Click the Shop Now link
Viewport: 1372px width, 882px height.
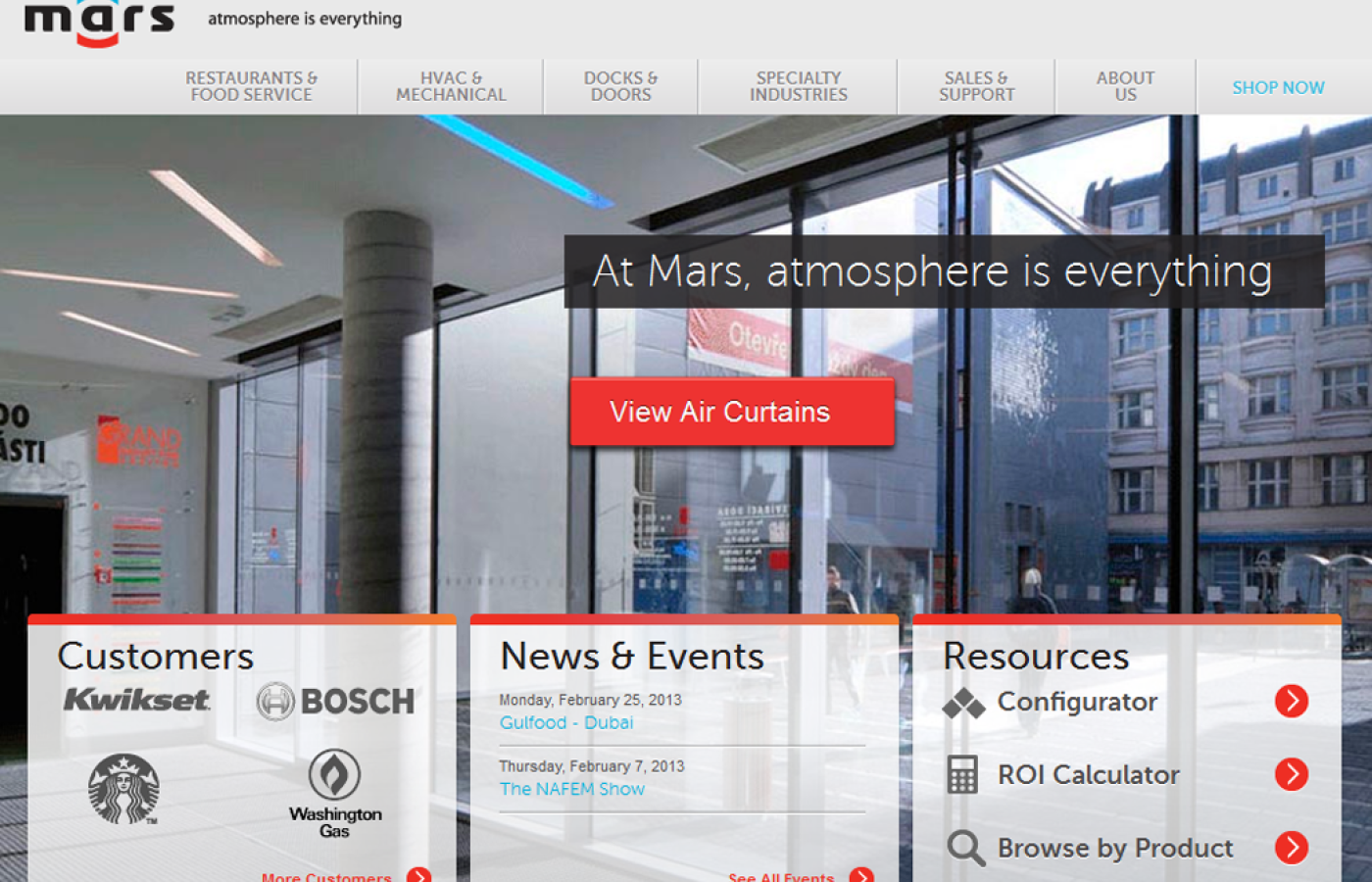1278,87
